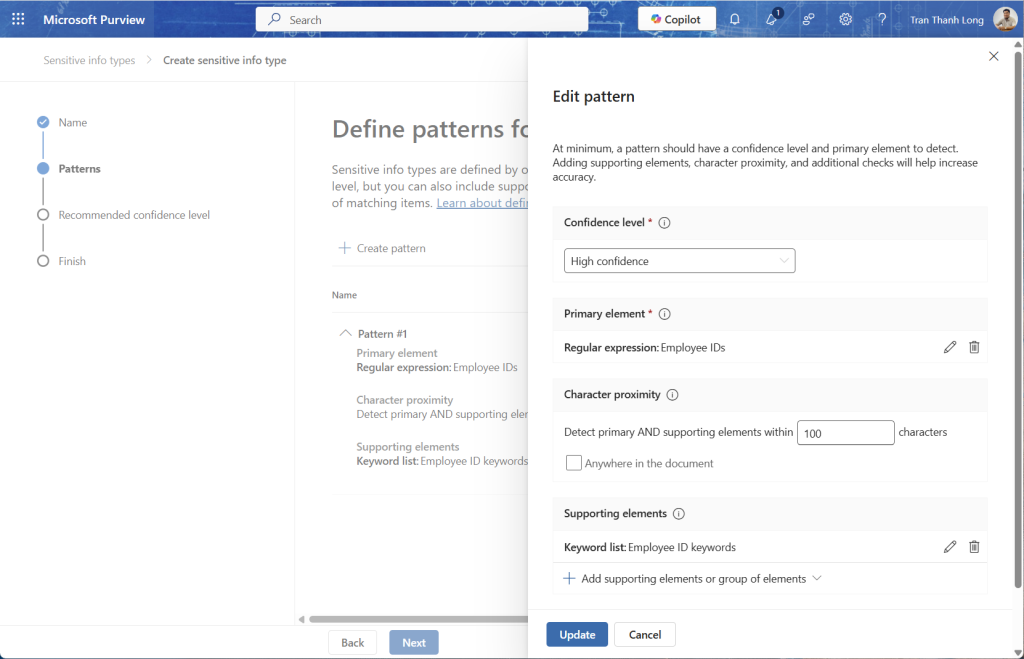Click the character proximity number field
The width and height of the screenshot is (1024, 659).
(845, 433)
